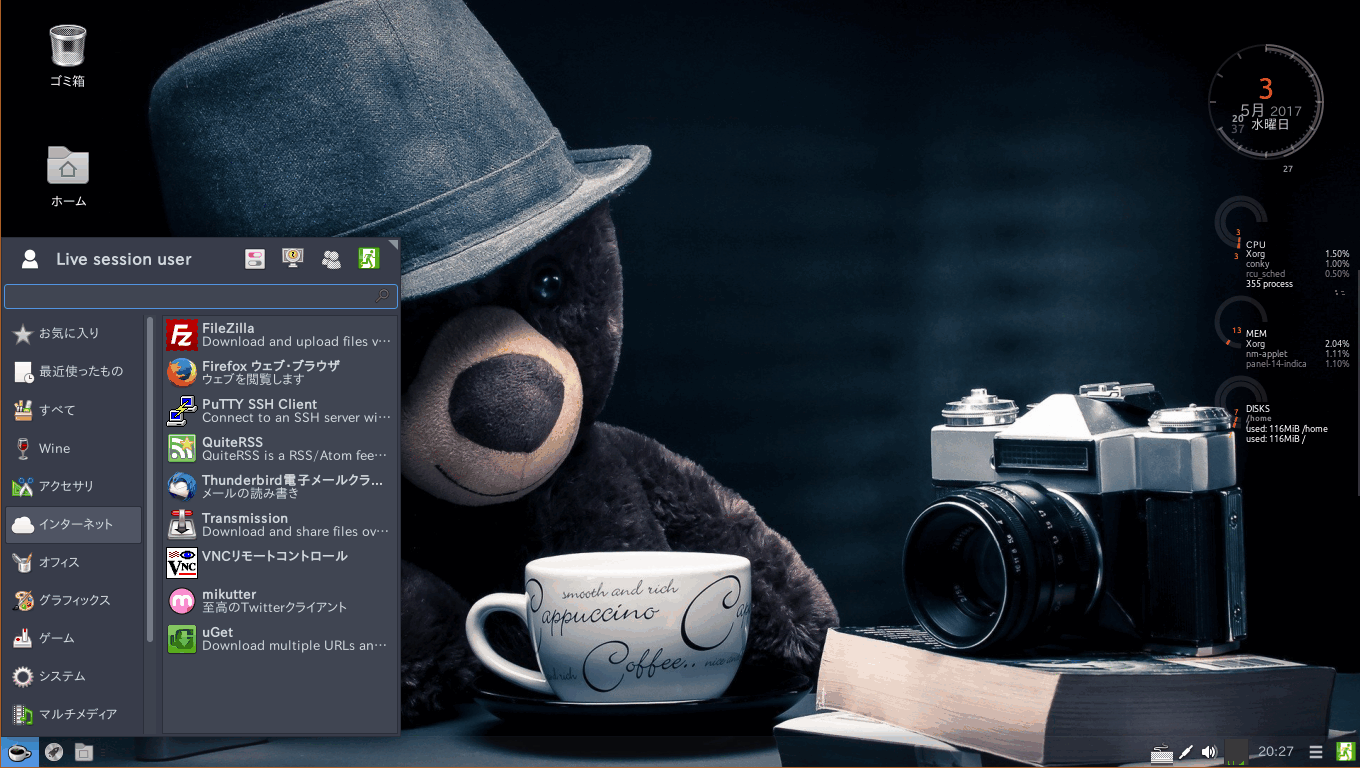
Task: Click the speaker volume tray icon
Action: [x=1209, y=752]
